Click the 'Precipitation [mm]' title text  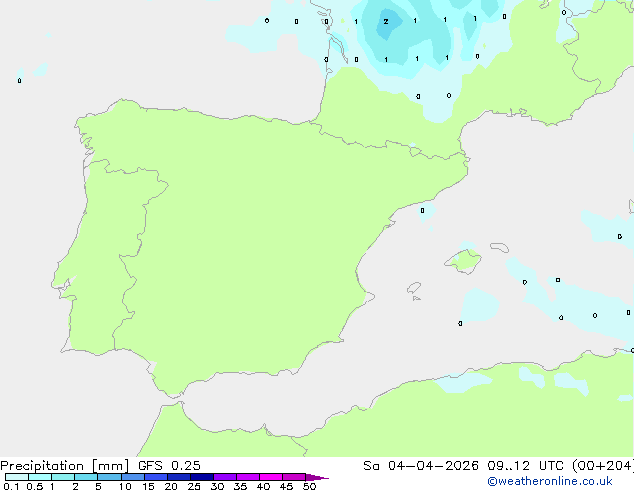click(65, 466)
